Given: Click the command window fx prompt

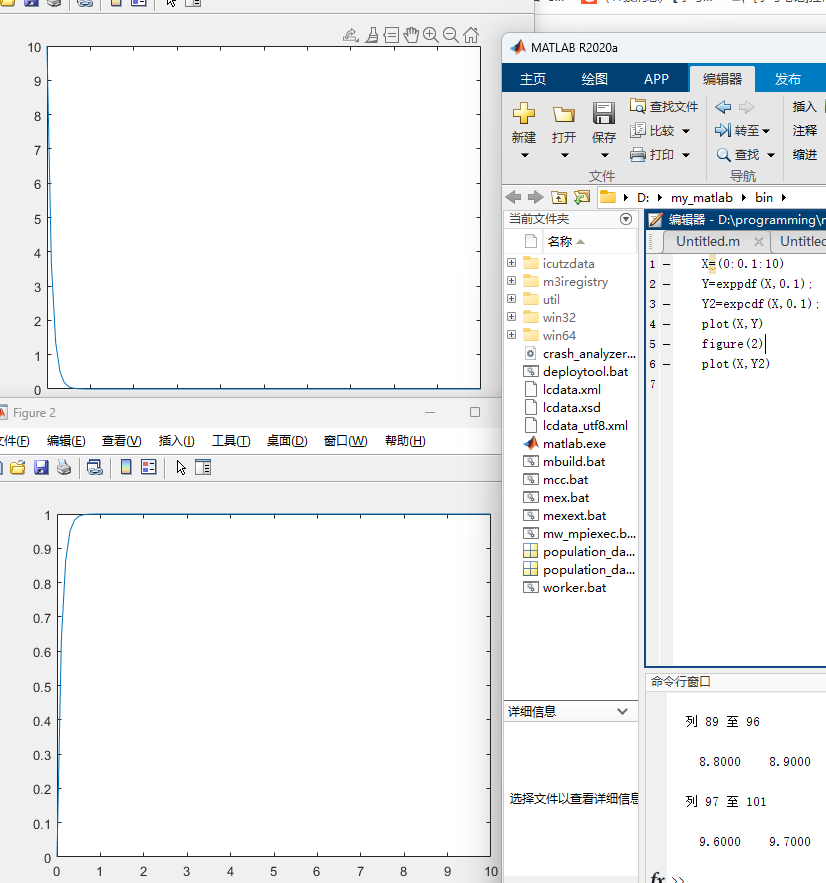Looking at the screenshot, I should click(658, 877).
